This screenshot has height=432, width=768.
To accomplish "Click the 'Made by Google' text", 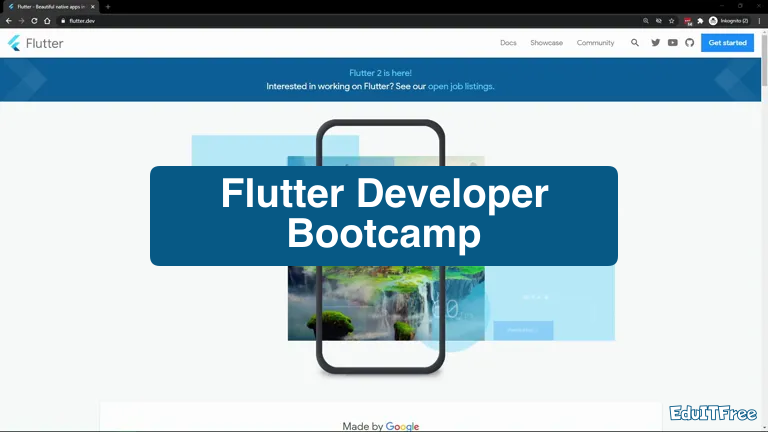I will coord(381,426).
